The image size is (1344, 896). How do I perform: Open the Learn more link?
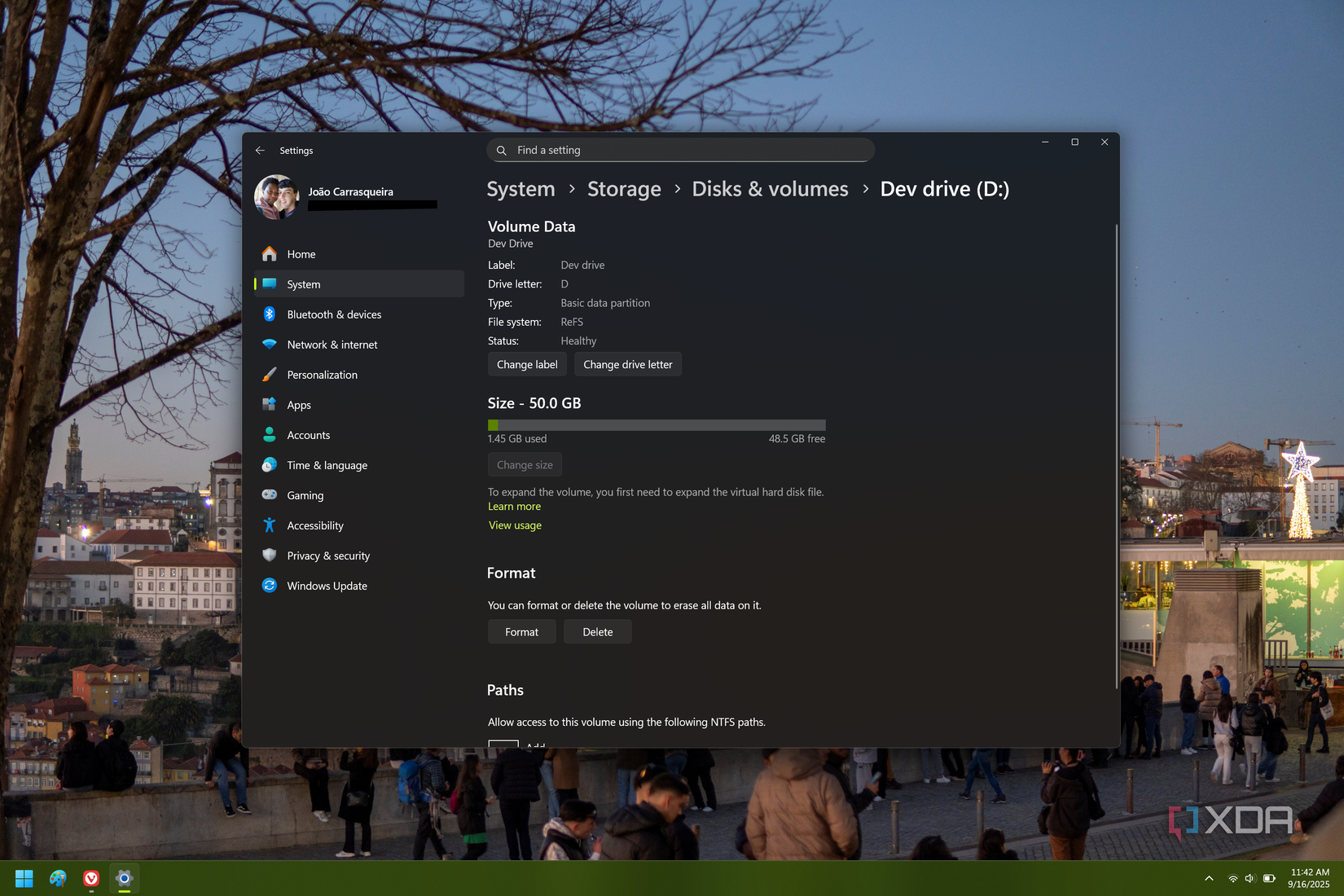coord(513,506)
